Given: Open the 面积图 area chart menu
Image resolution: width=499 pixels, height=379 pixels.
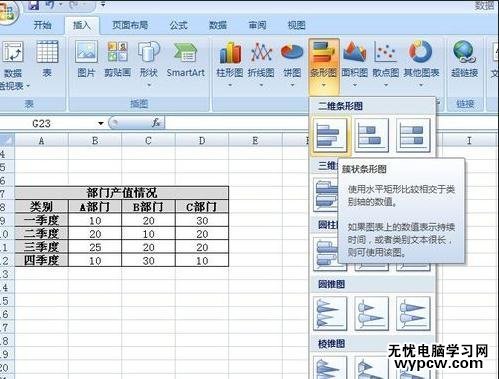Looking at the screenshot, I should click(355, 63).
